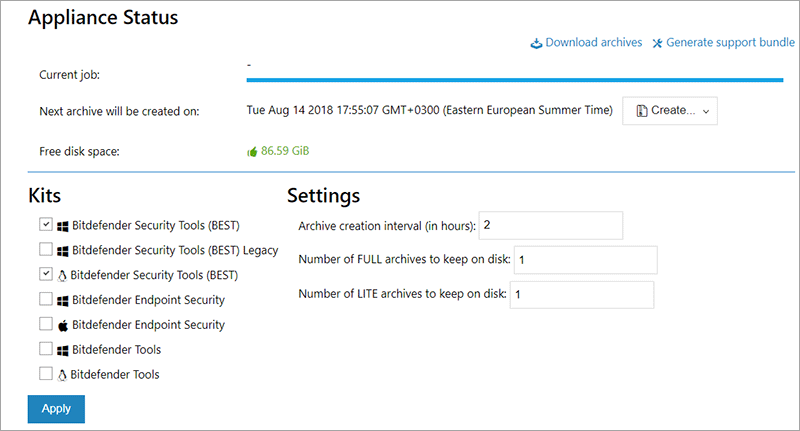Check the Linux Bitdefender Tools checkbox
The width and height of the screenshot is (800, 431).
click(x=46, y=373)
